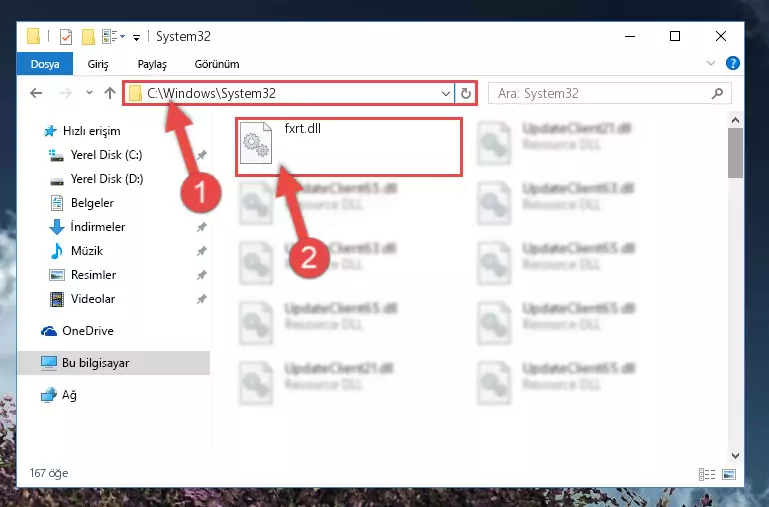Click the 167 öğe status text
The image size is (769, 507).
coord(49,473)
